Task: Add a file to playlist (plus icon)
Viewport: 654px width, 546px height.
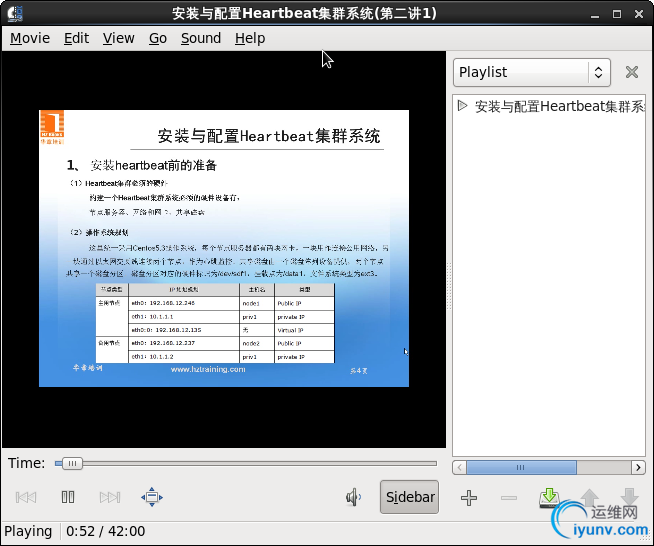Action: point(469,498)
